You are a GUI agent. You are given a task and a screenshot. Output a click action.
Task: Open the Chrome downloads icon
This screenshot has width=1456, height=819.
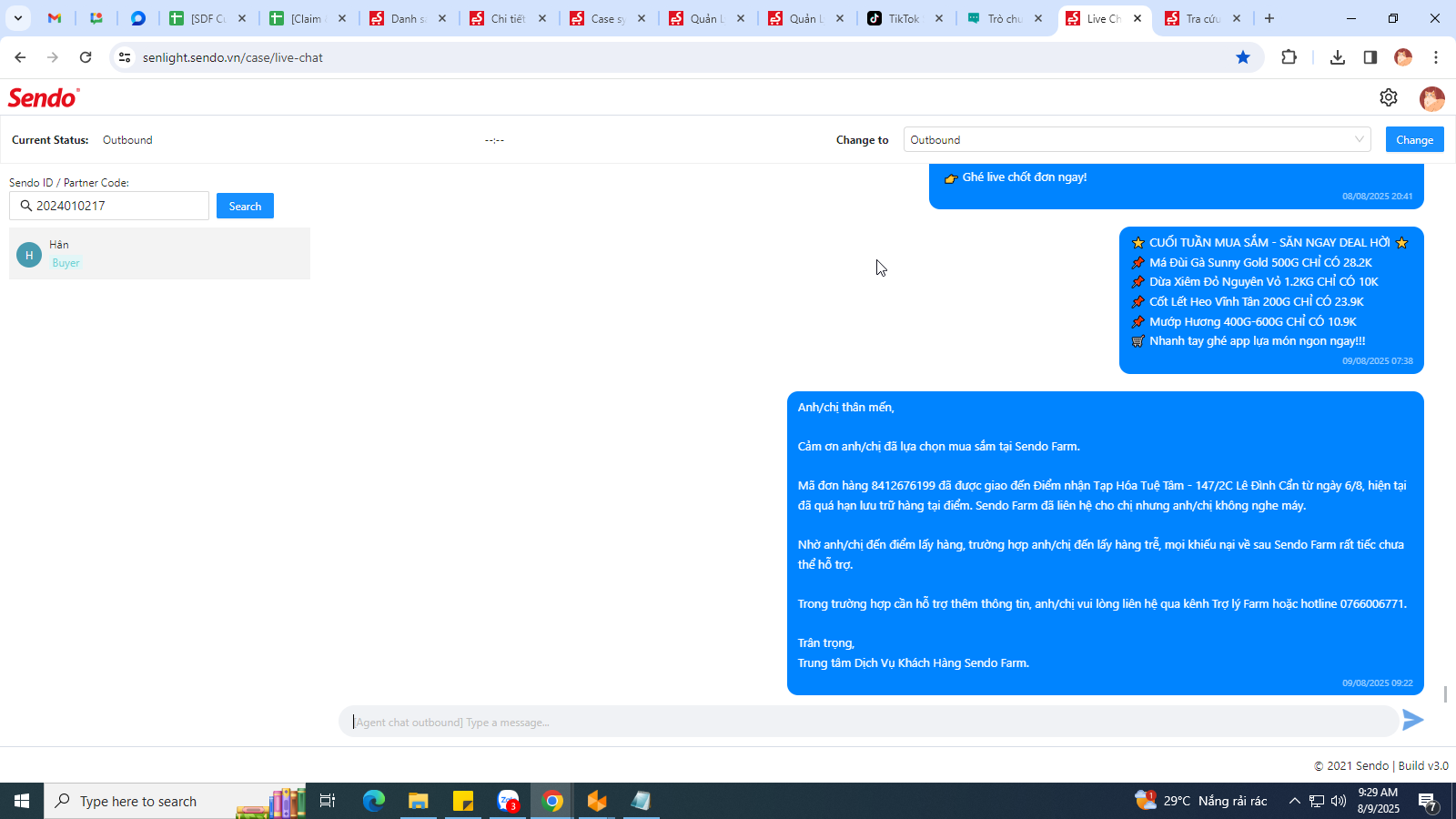[x=1337, y=57]
